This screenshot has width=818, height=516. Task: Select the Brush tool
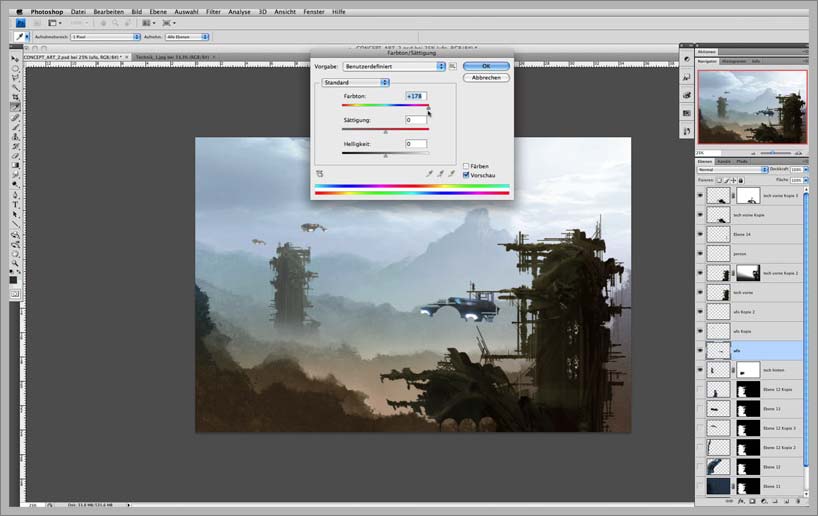click(x=15, y=127)
